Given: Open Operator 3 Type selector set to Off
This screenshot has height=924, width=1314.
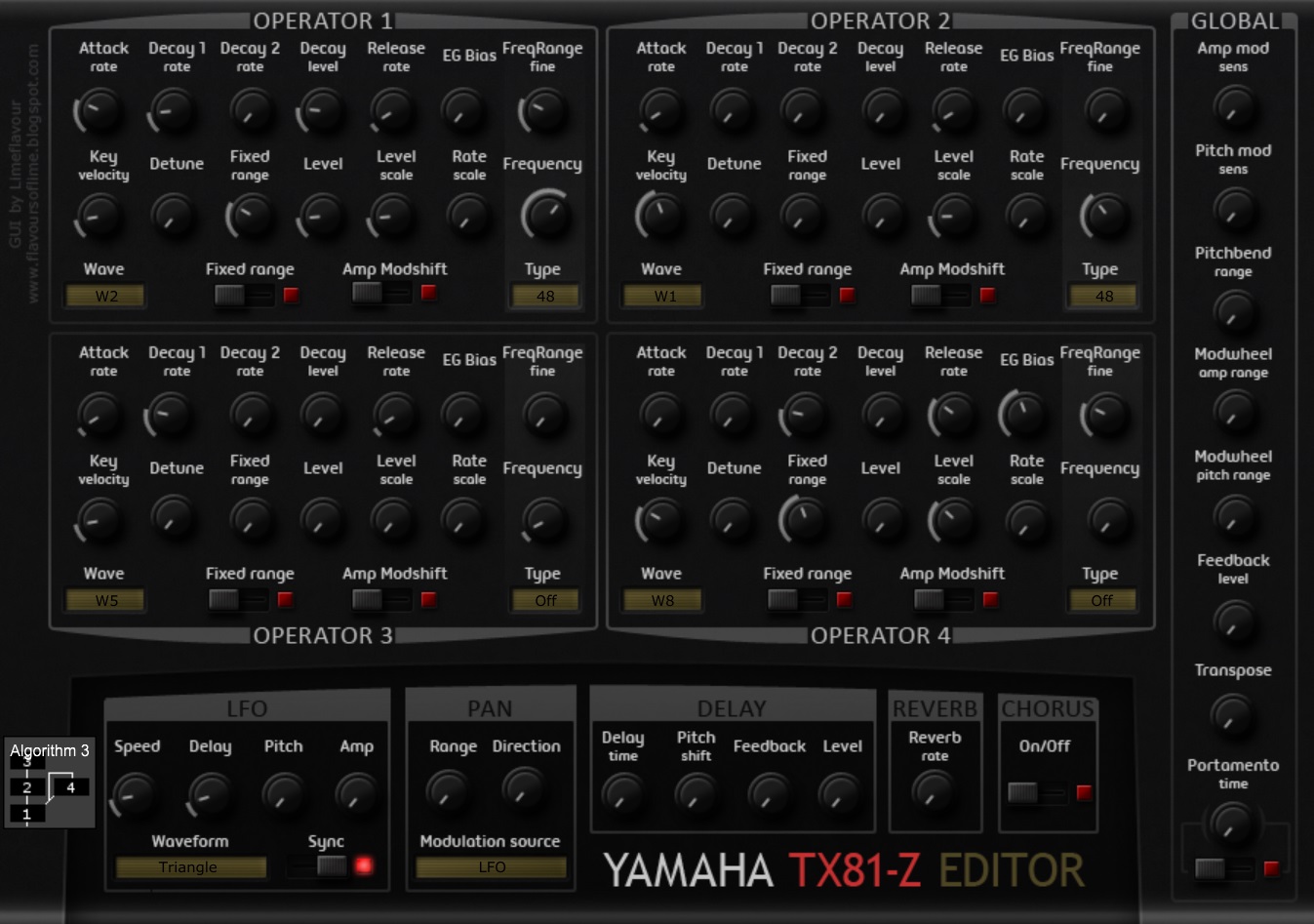Looking at the screenshot, I should click(x=545, y=601).
